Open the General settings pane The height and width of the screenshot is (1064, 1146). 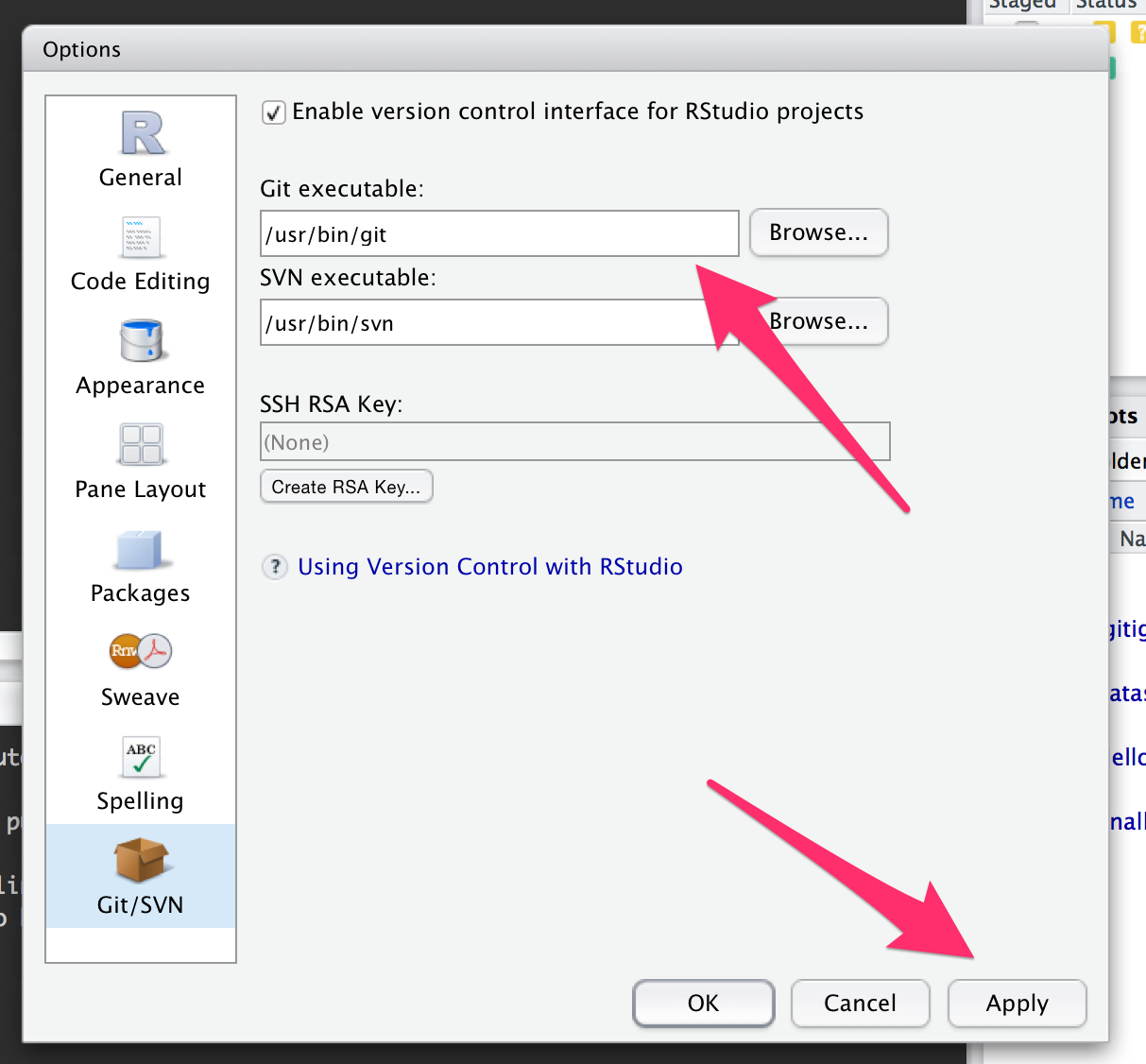[140, 146]
